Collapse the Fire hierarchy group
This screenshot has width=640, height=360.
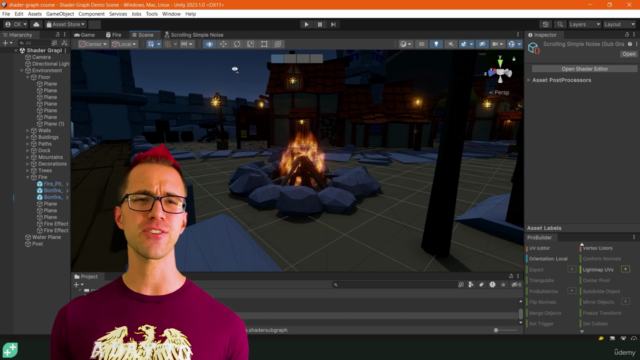[28, 177]
